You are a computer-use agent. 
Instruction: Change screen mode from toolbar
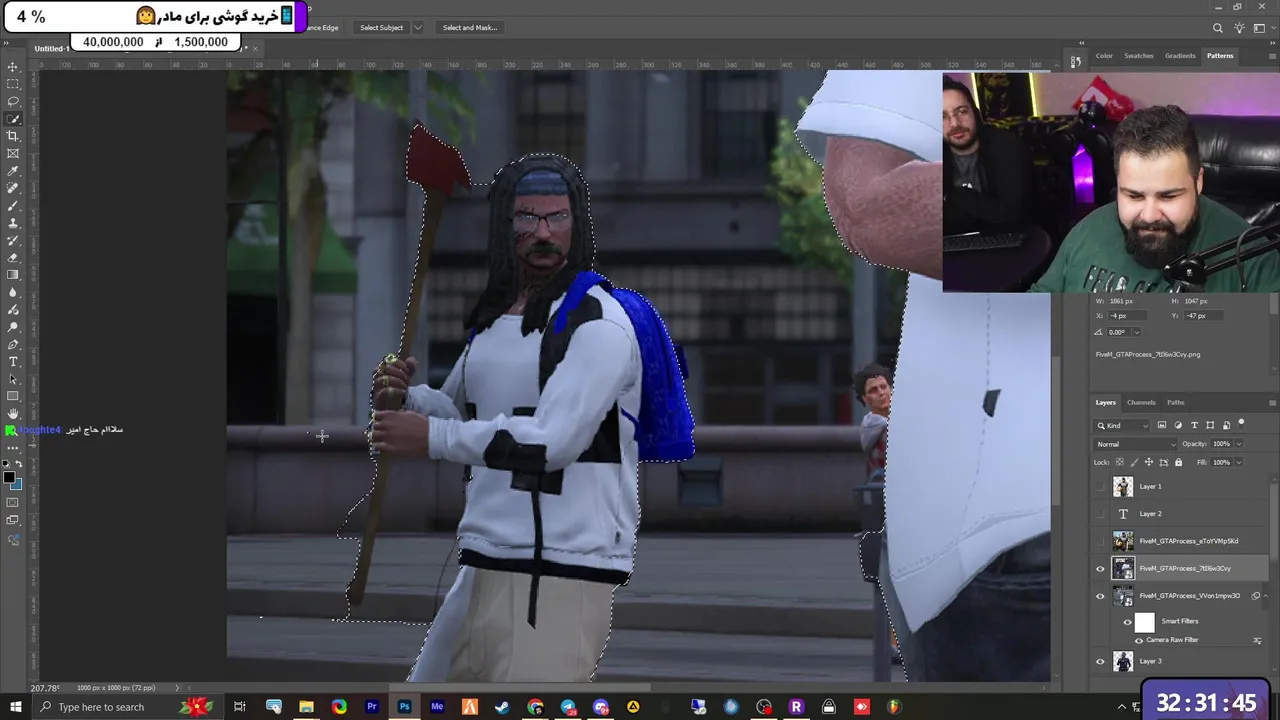click(x=13, y=521)
